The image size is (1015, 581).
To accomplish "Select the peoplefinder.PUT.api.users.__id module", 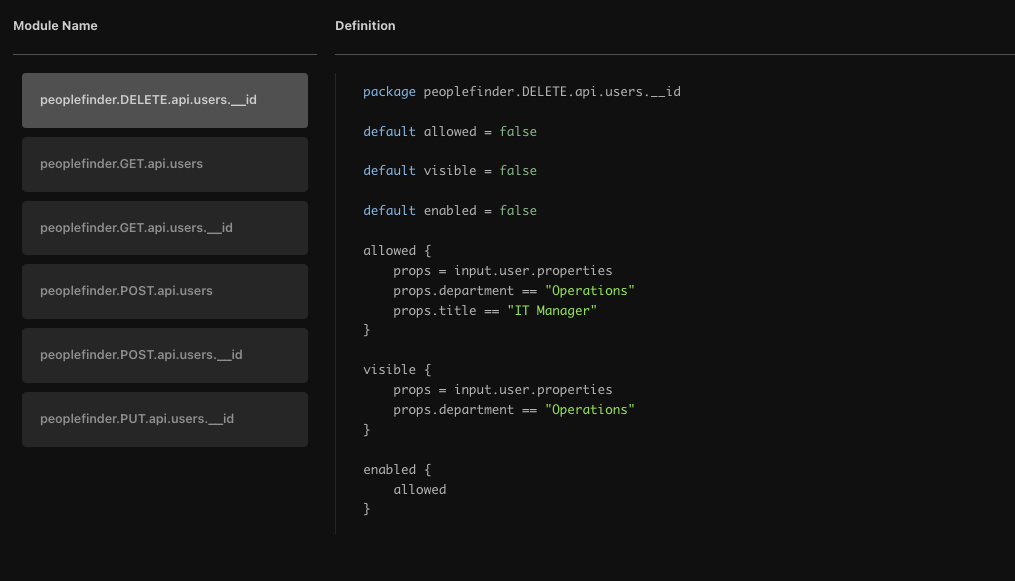I will 165,419.
